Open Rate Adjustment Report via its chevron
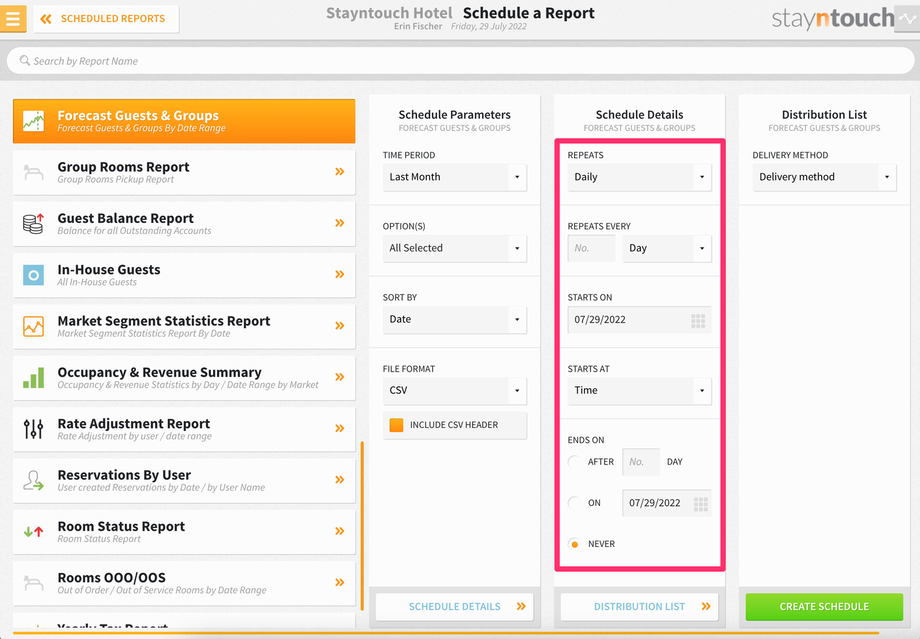 [x=340, y=428]
